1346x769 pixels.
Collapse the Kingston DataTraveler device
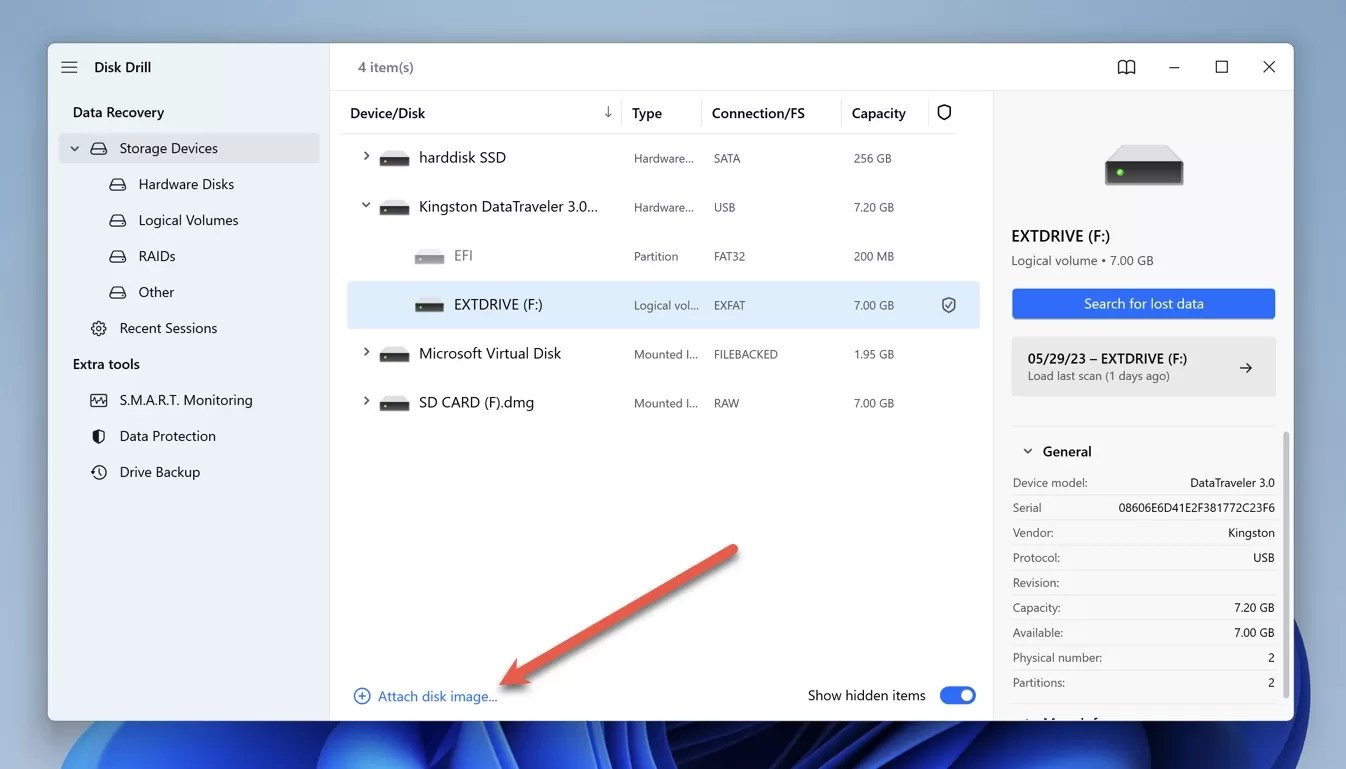[x=365, y=206]
